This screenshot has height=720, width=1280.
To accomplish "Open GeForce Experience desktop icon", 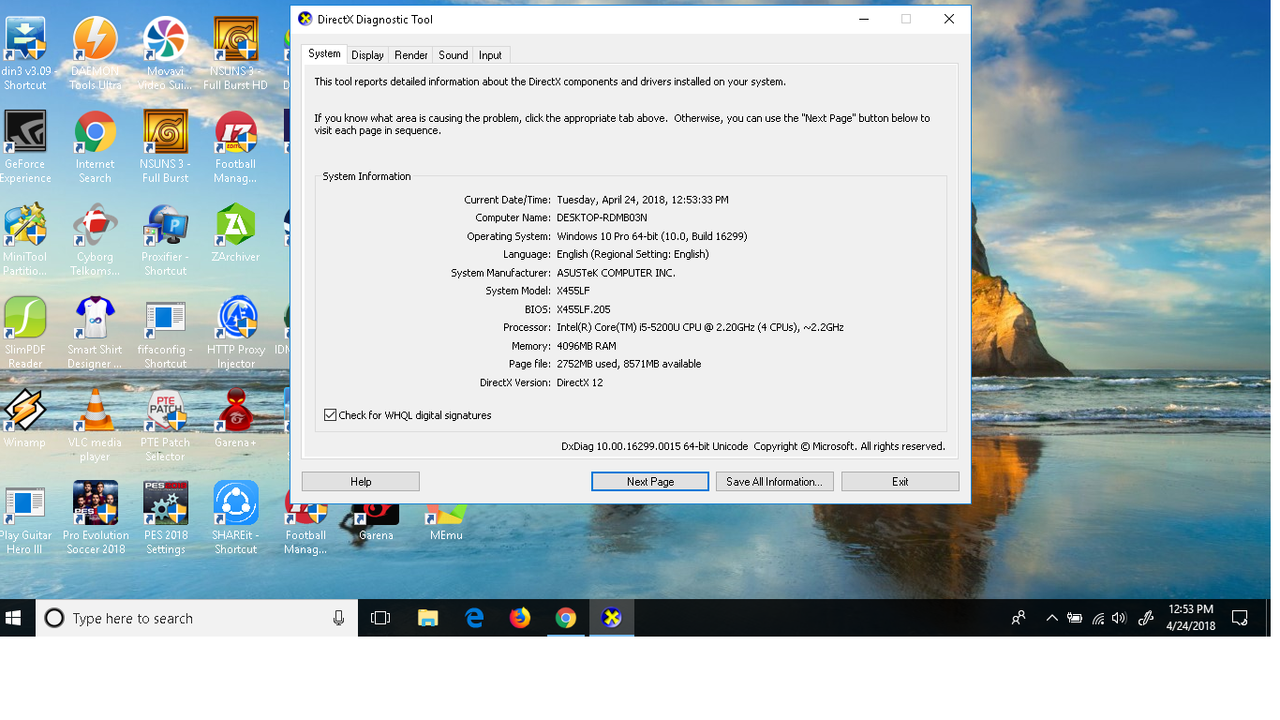I will (x=25, y=147).
